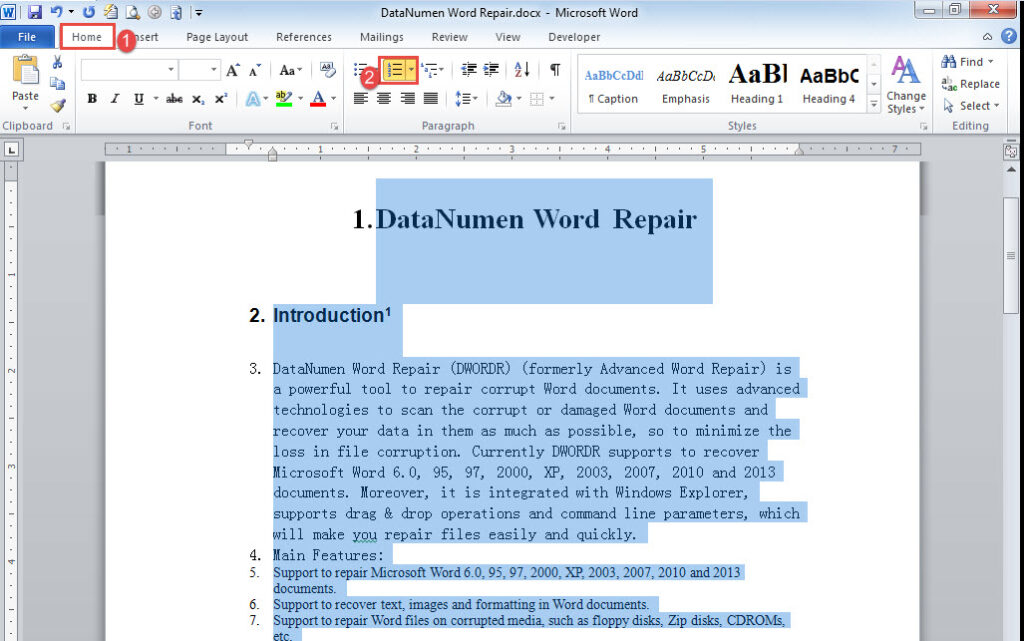1024x641 pixels.
Task: Apply the Heading 1 style
Action: point(756,80)
